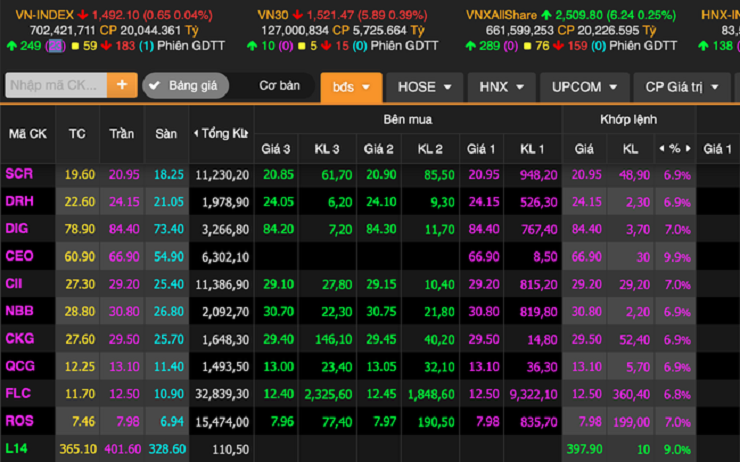Click the yellow square before 59
Image resolution: width=740 pixels, height=462 pixels.
[75, 46]
